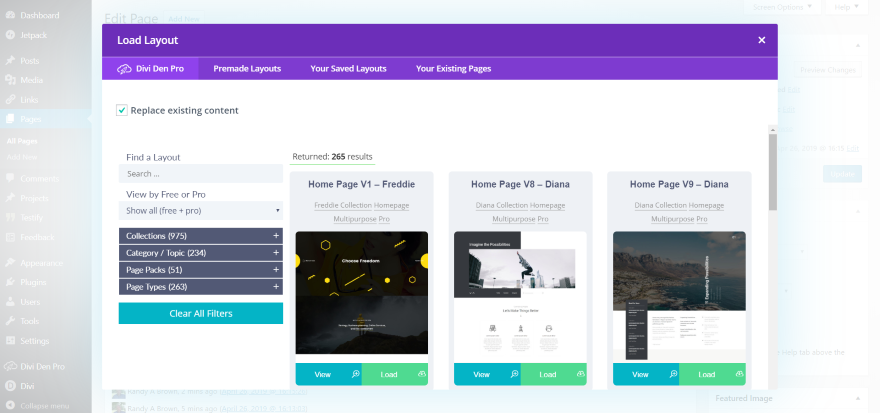View the Home Page V1 – Freddie layout
This screenshot has height=413, width=880.
click(329, 374)
